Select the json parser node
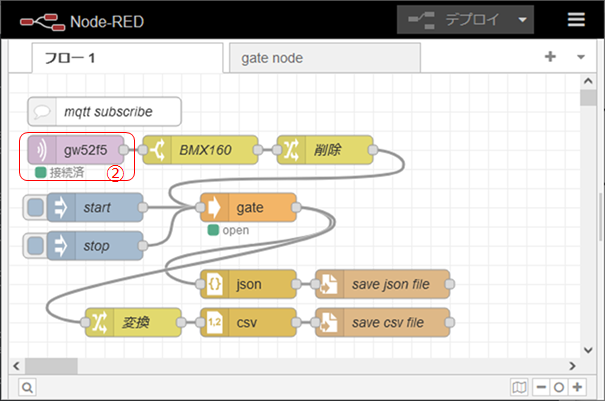Screen dimensions: 605x401 [250, 284]
